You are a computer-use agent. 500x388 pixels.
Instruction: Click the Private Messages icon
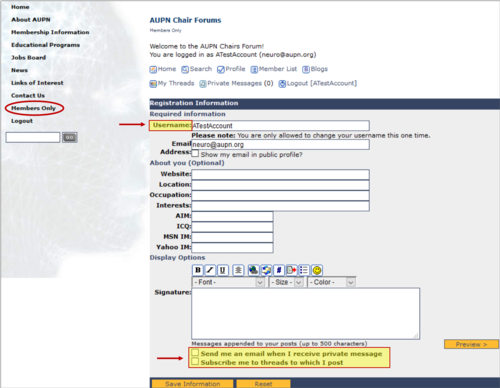[203, 84]
